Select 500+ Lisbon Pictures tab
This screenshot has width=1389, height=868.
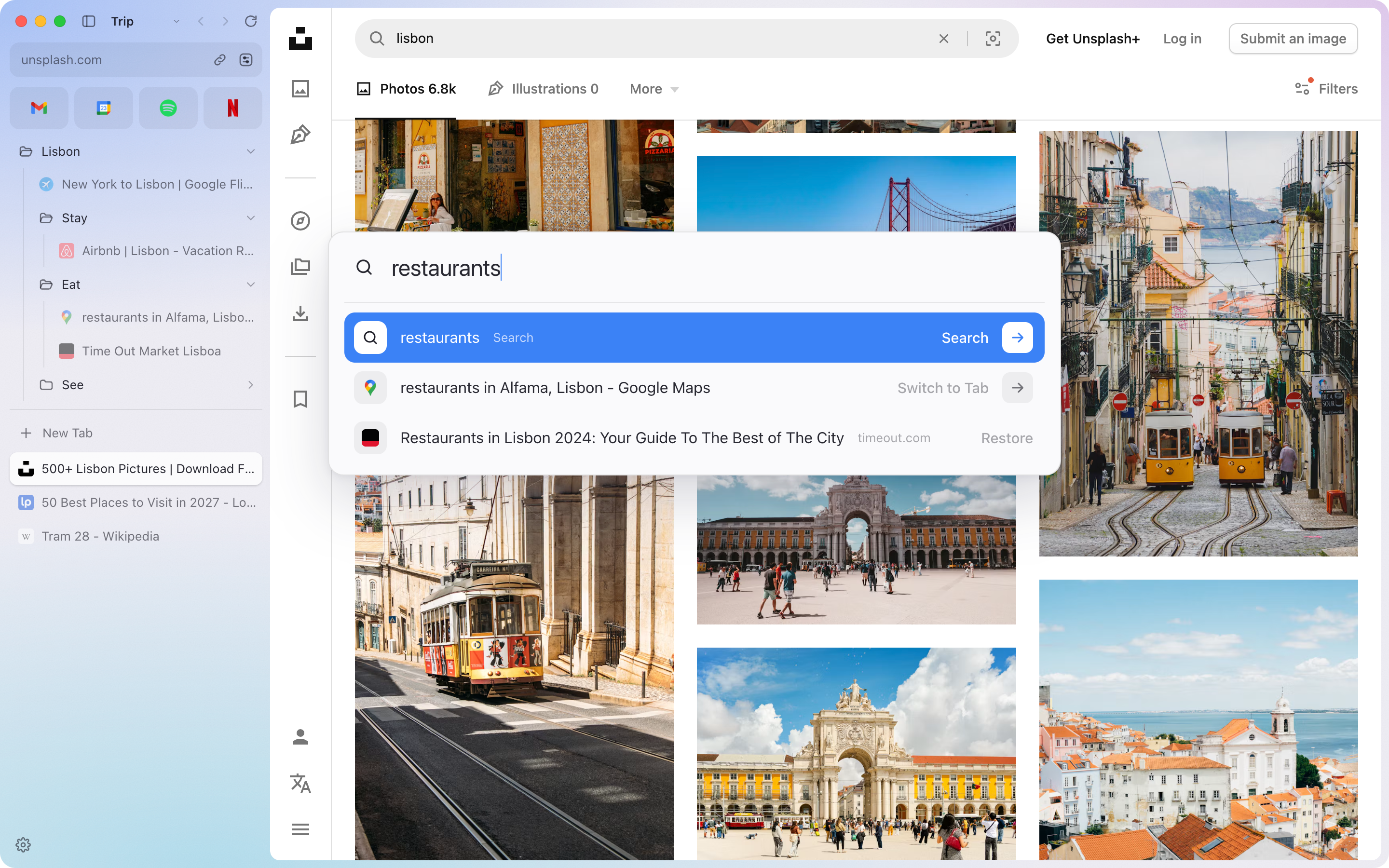[x=136, y=468]
